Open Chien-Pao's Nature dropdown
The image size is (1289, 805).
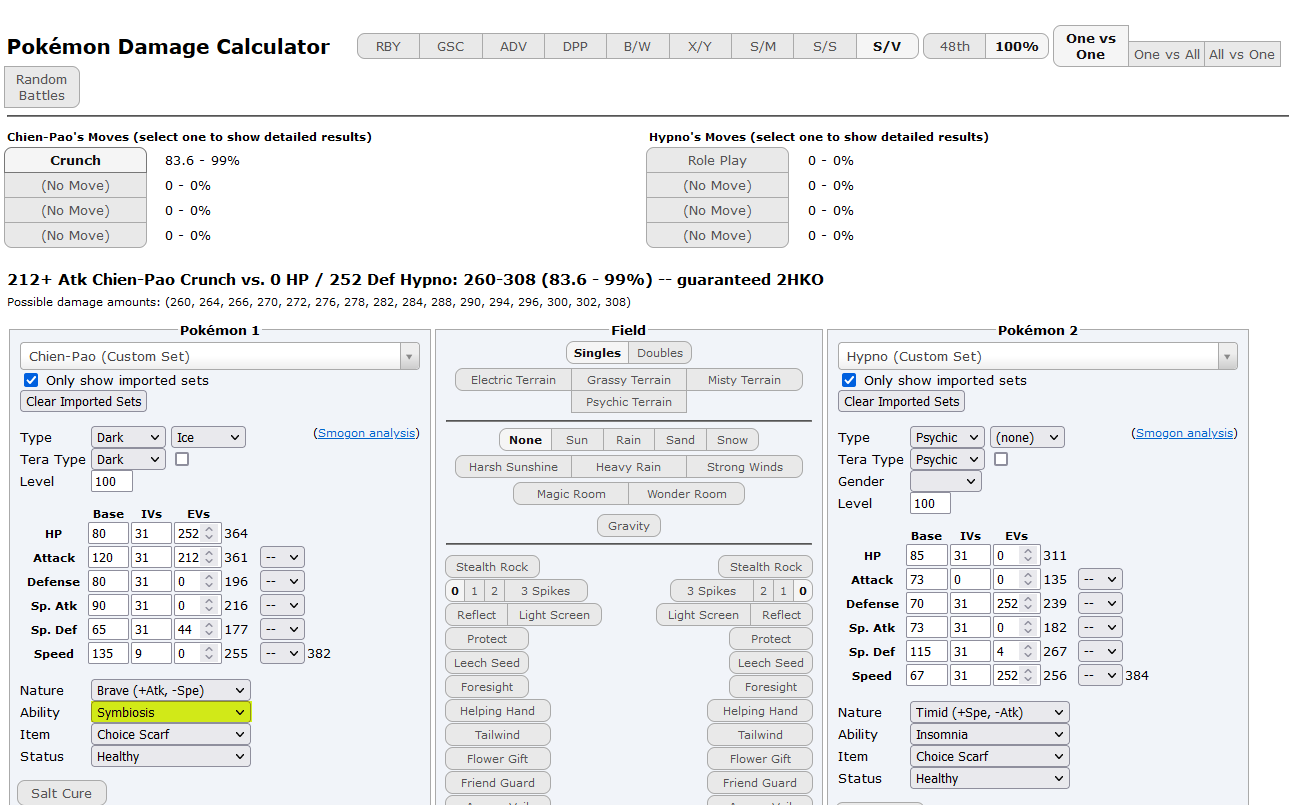[171, 690]
